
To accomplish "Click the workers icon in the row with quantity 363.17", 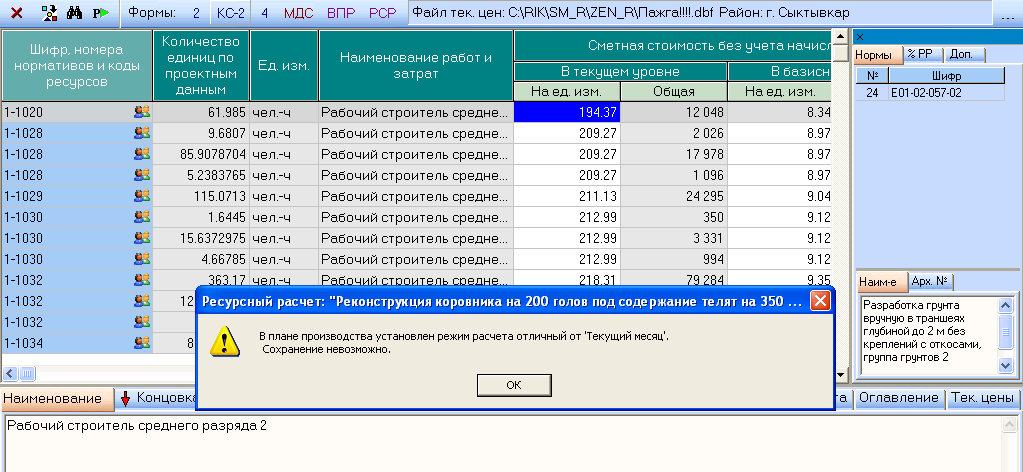I will [142, 279].
